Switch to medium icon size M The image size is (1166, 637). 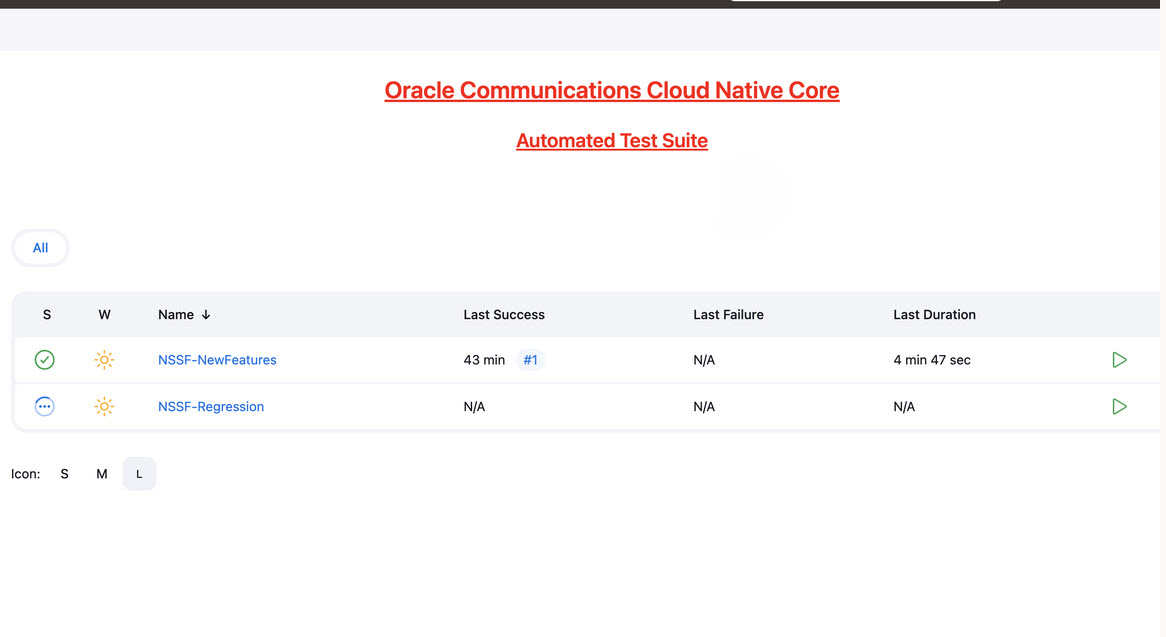[x=101, y=473]
